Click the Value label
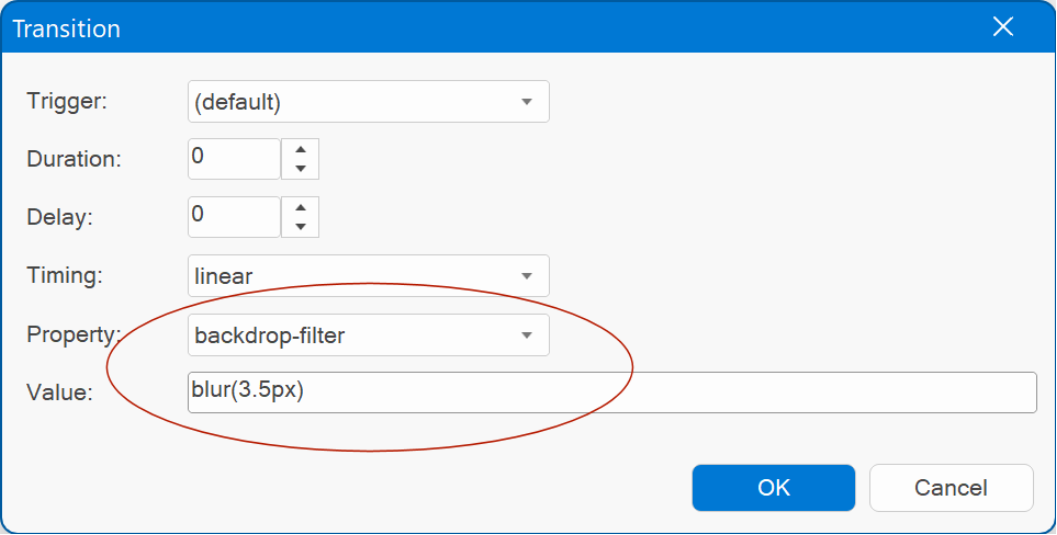This screenshot has height=535, width=1057. point(59,392)
